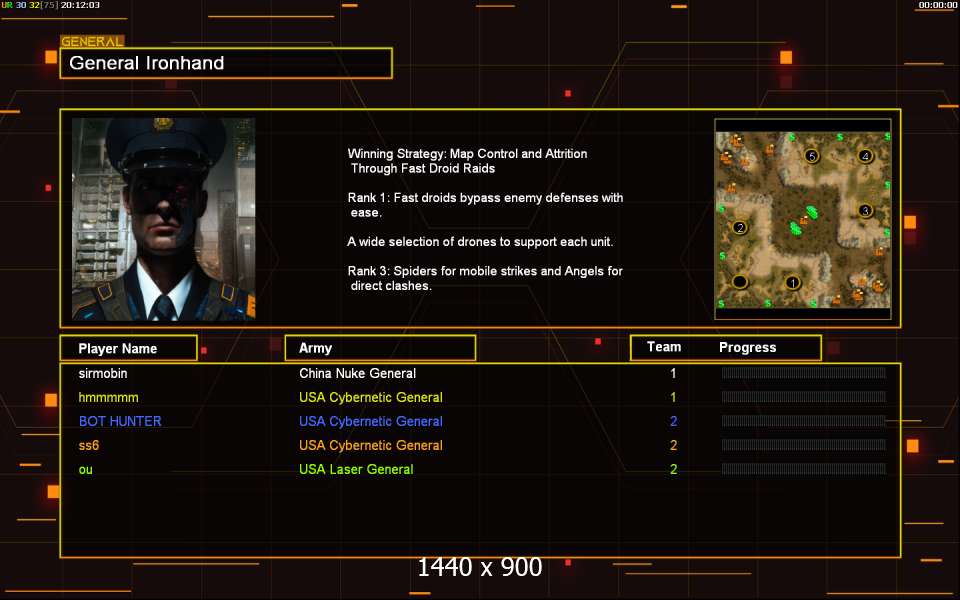Click the Rank 3 Spiders and Angels text
The width and height of the screenshot is (960, 600).
485,279
